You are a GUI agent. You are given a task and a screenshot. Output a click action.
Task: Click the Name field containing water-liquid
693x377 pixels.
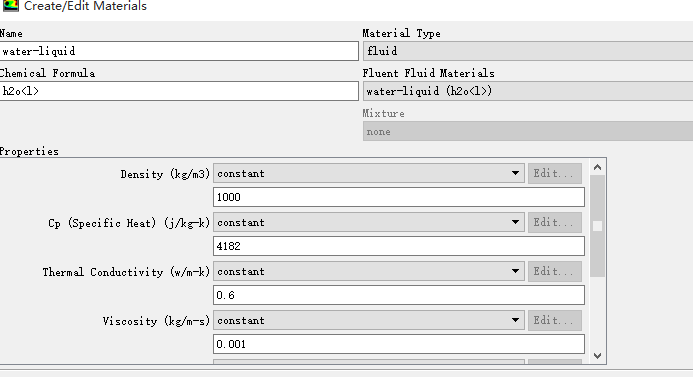coord(179,51)
